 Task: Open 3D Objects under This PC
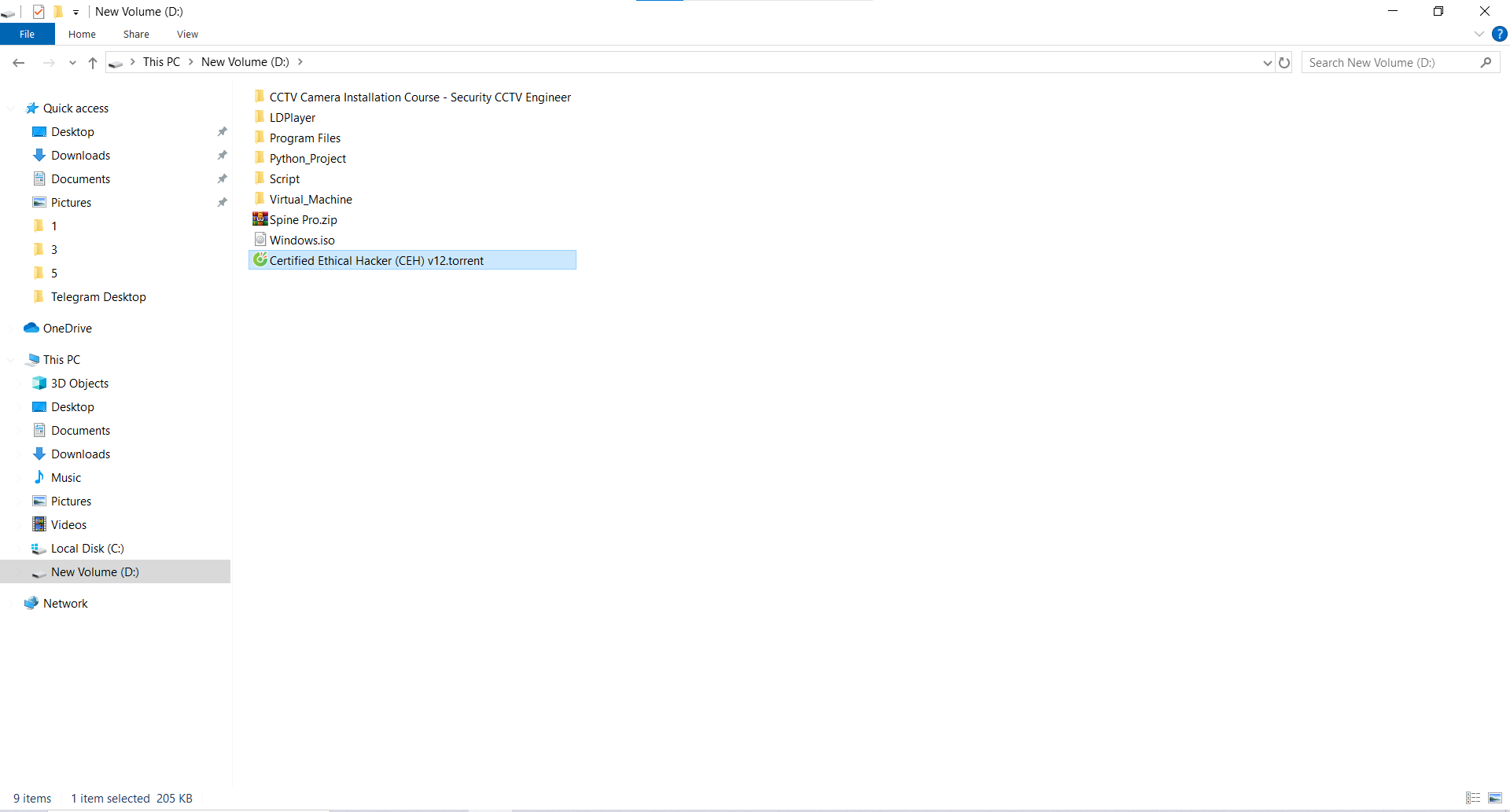(x=79, y=383)
